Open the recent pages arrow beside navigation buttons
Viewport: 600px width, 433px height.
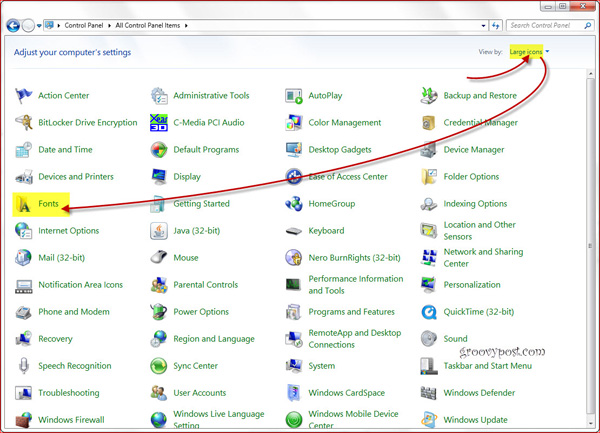(39, 26)
